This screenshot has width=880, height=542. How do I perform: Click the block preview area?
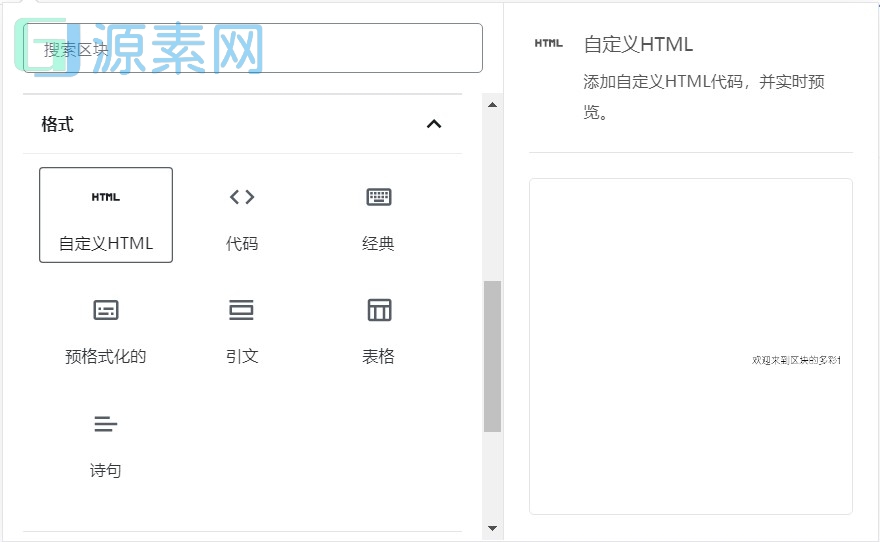click(691, 346)
